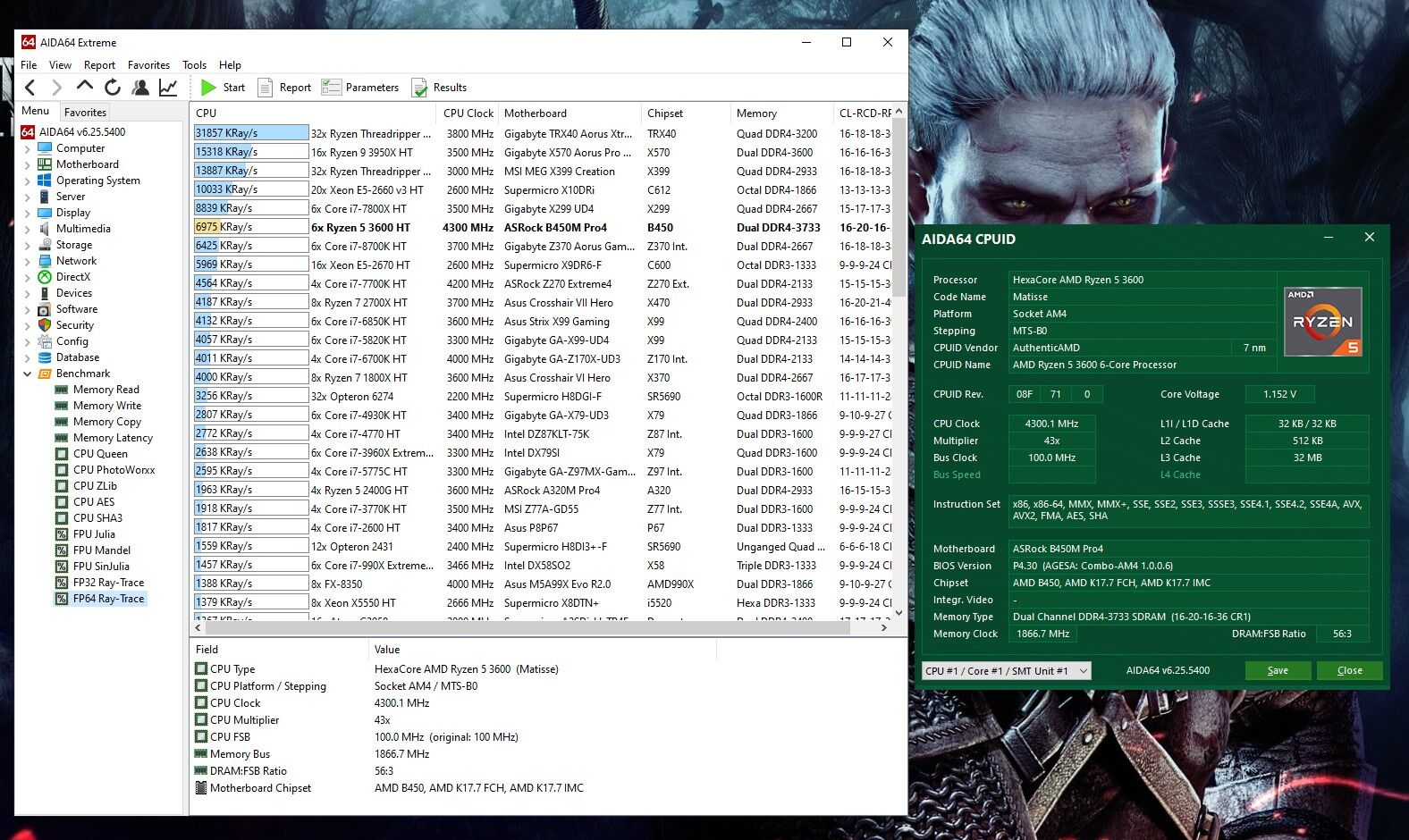This screenshot has height=840, width=1409.
Task: Expand the Computer tree node
Action: tap(27, 149)
